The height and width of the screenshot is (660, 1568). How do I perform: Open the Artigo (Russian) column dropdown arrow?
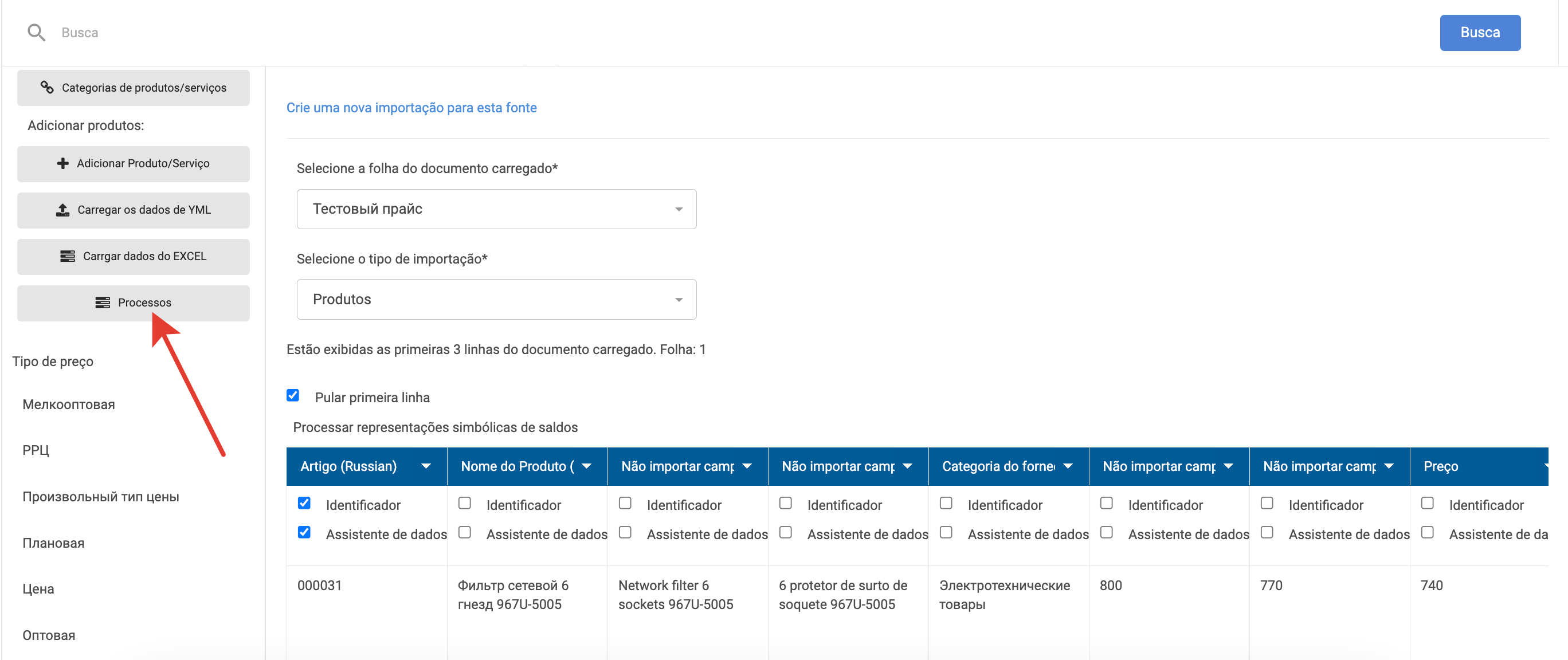425,466
